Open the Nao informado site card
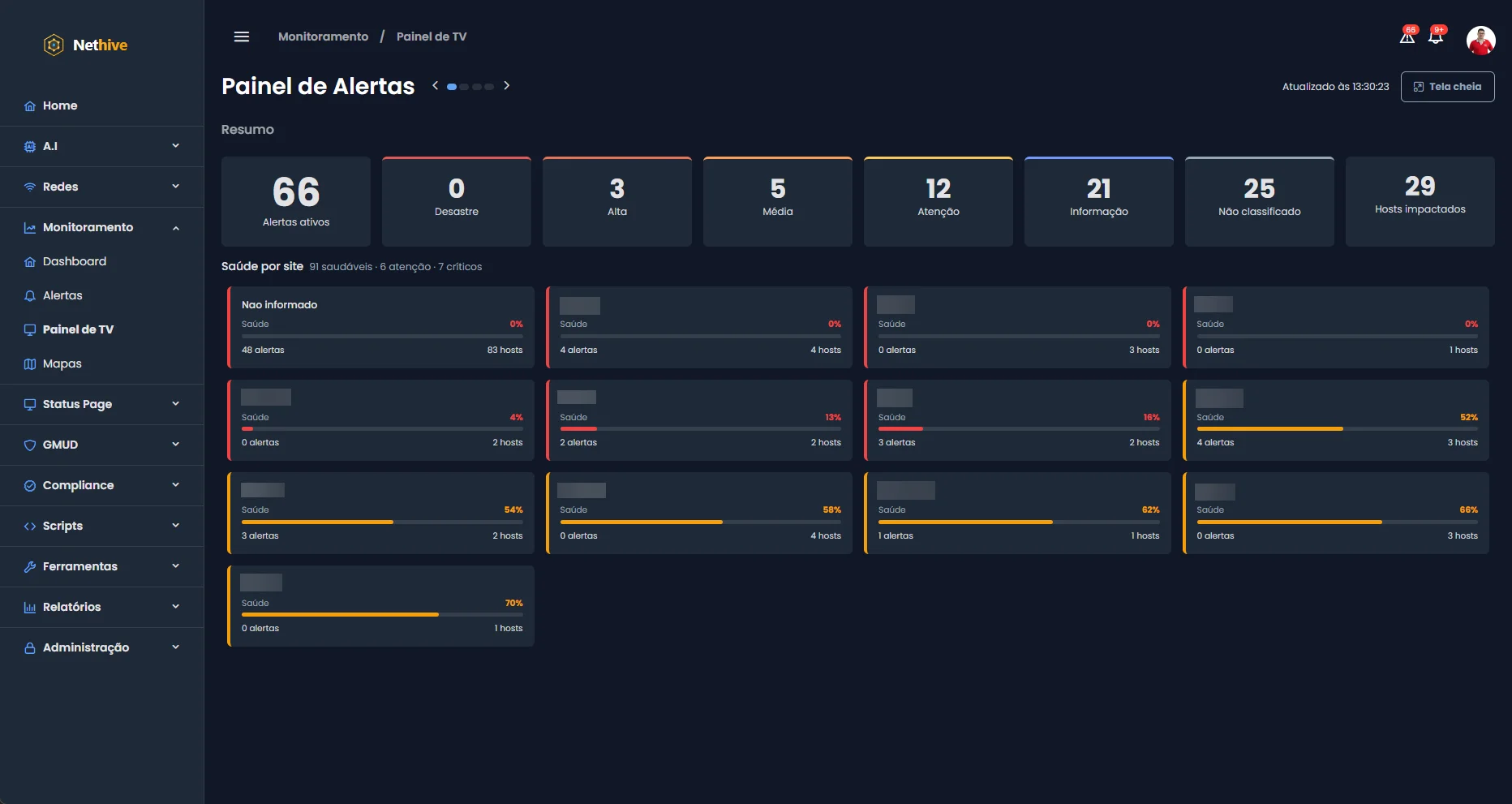 click(381, 327)
